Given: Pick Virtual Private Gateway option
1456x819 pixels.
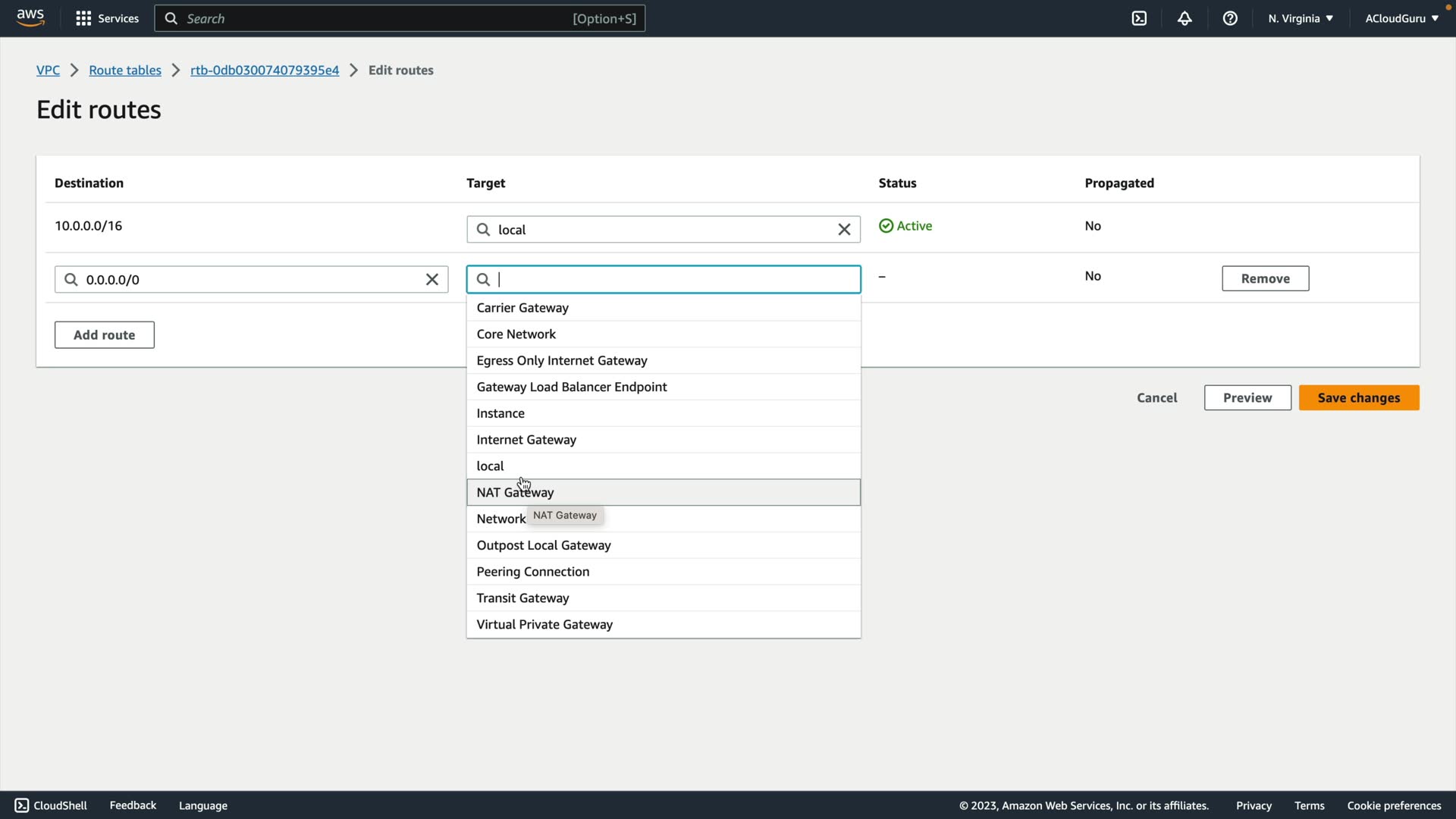Looking at the screenshot, I should click(x=544, y=625).
